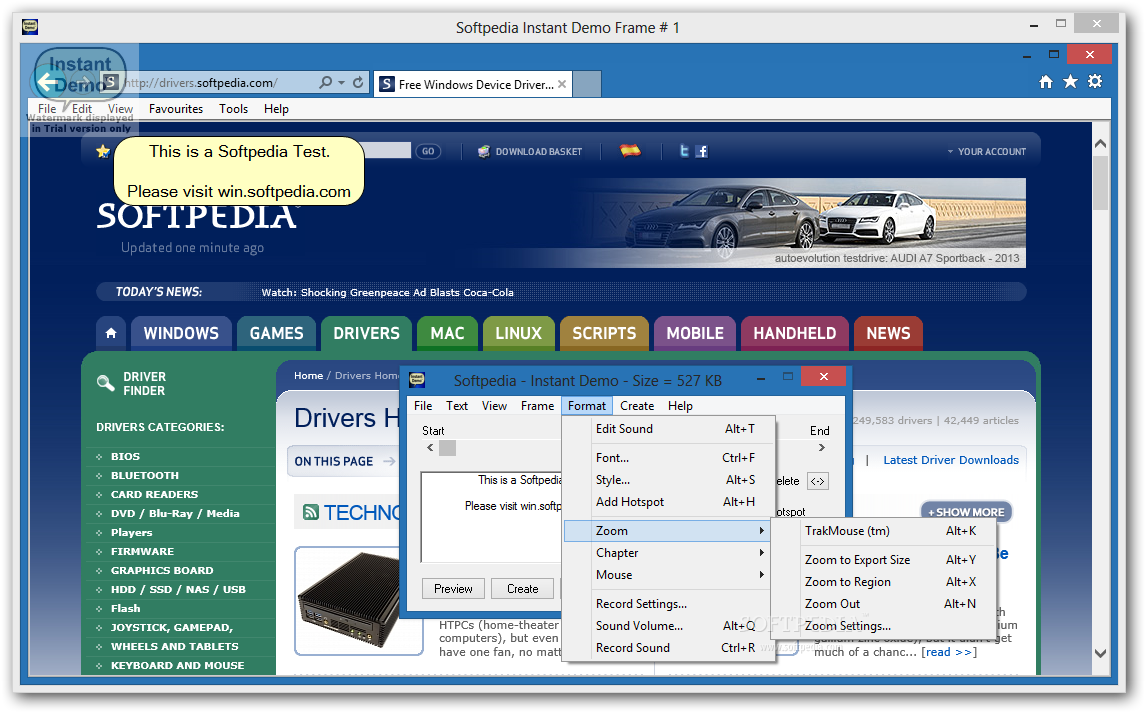1146x713 pixels.
Task: Choose Sound Volume... entry
Action: [x=669, y=626]
